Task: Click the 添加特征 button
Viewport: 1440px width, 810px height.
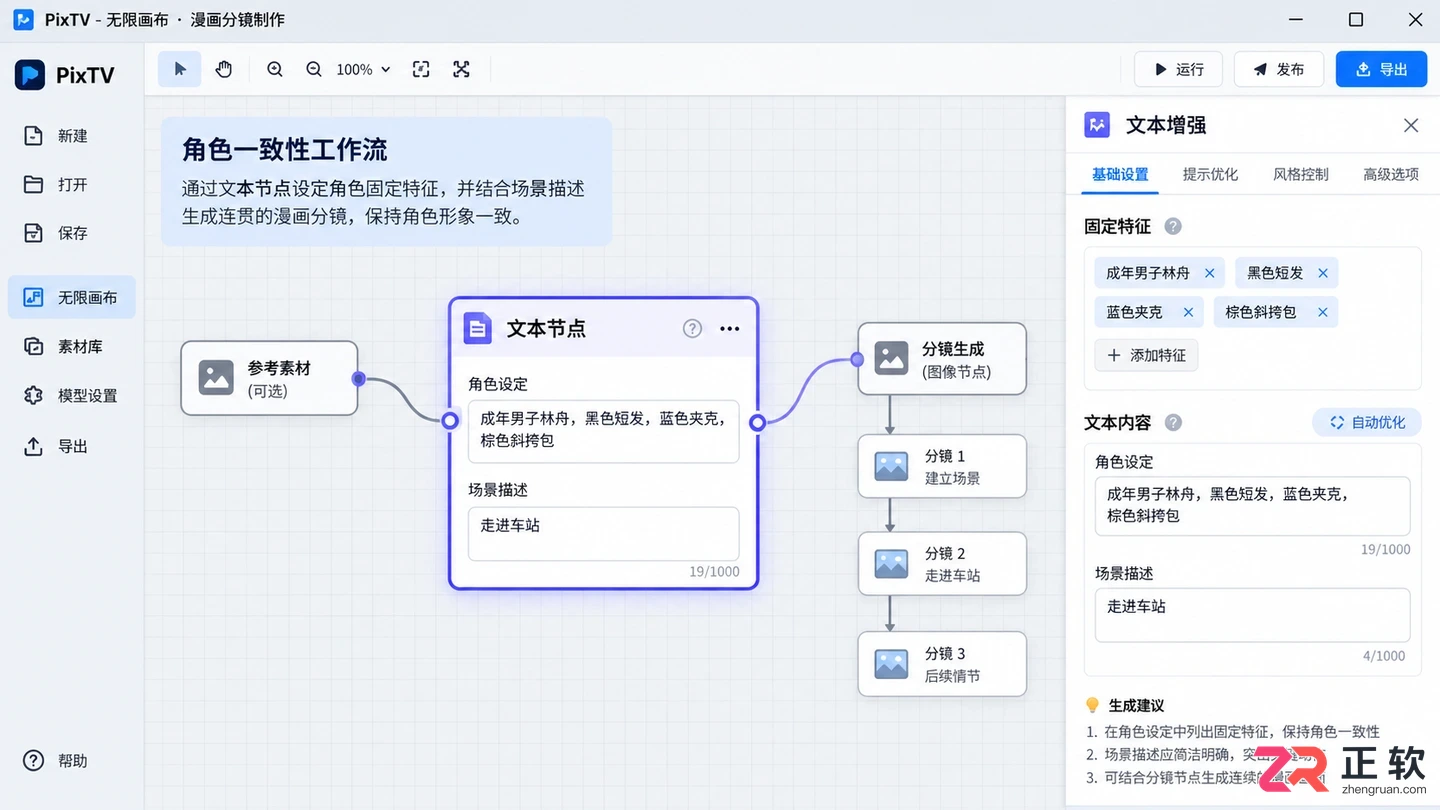Action: click(1146, 355)
